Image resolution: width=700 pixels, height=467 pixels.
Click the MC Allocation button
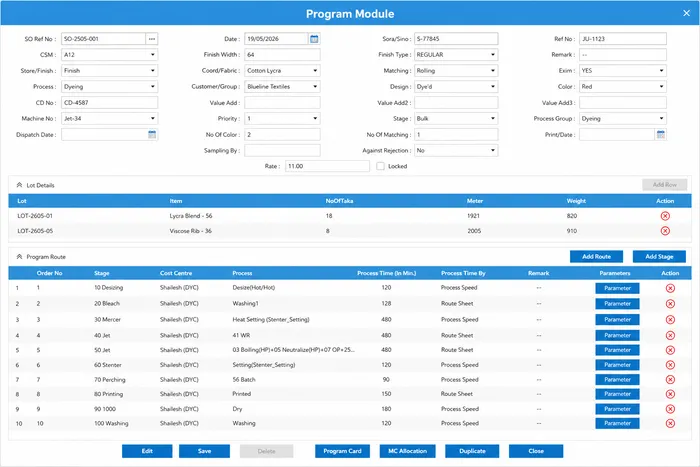pos(408,451)
